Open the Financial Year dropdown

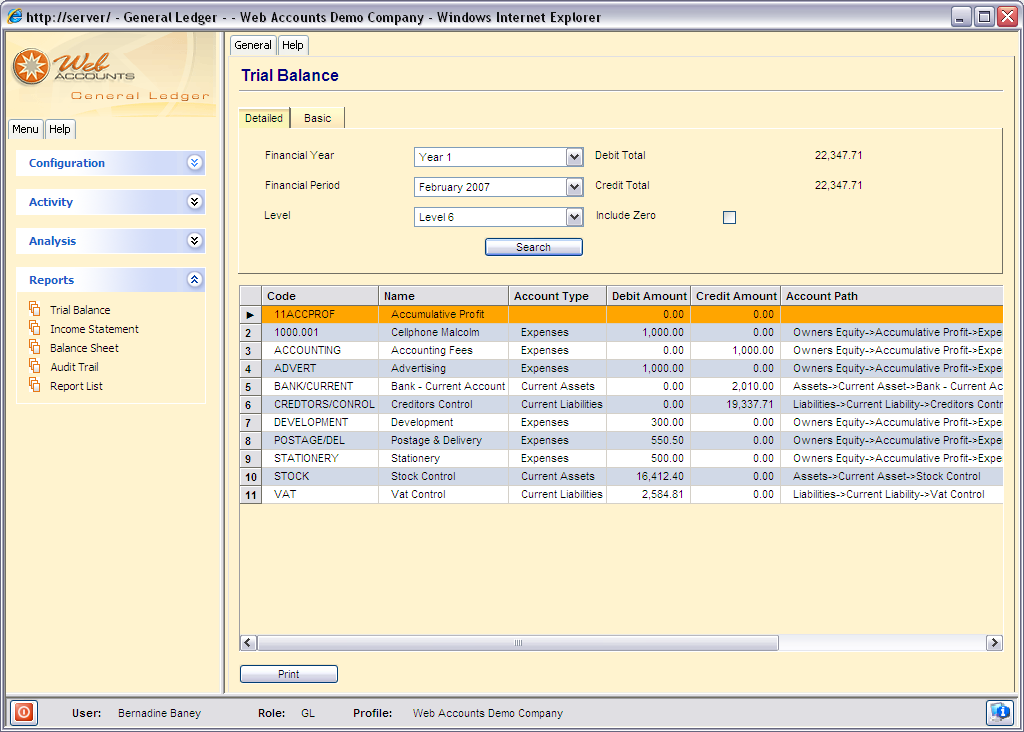click(x=574, y=157)
